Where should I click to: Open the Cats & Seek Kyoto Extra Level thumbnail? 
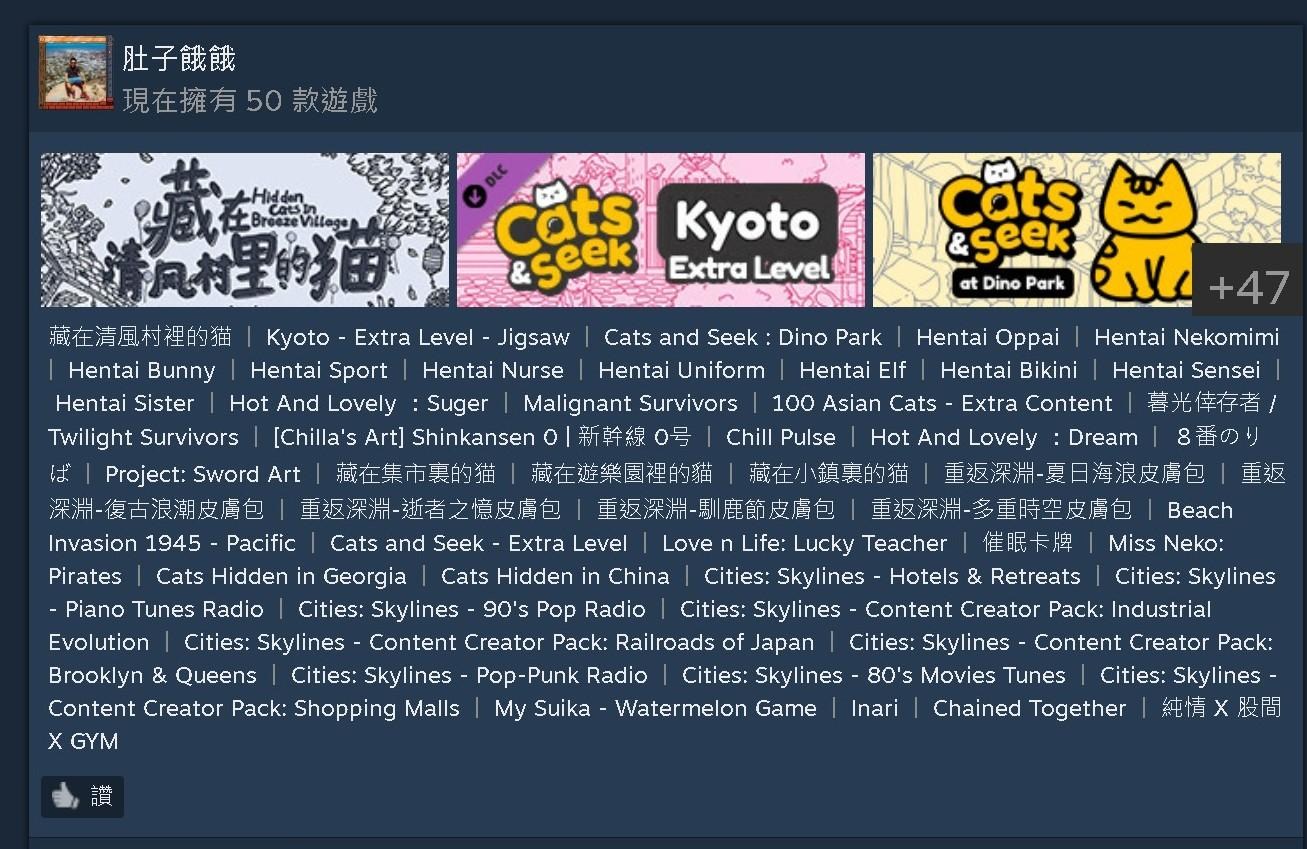tap(661, 230)
